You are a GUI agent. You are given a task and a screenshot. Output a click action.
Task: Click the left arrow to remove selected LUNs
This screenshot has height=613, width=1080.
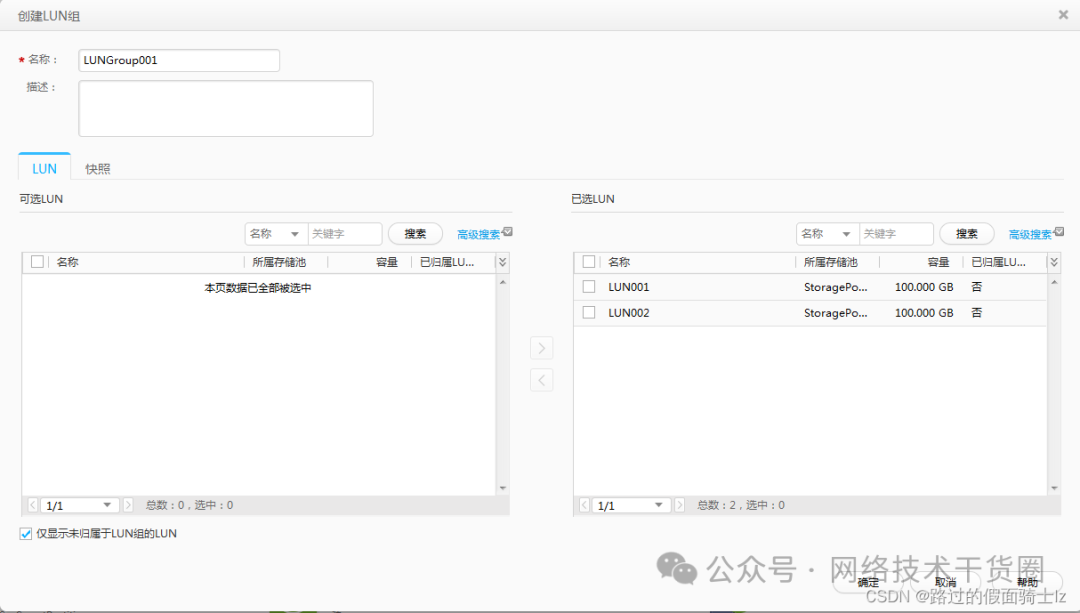tap(541, 380)
